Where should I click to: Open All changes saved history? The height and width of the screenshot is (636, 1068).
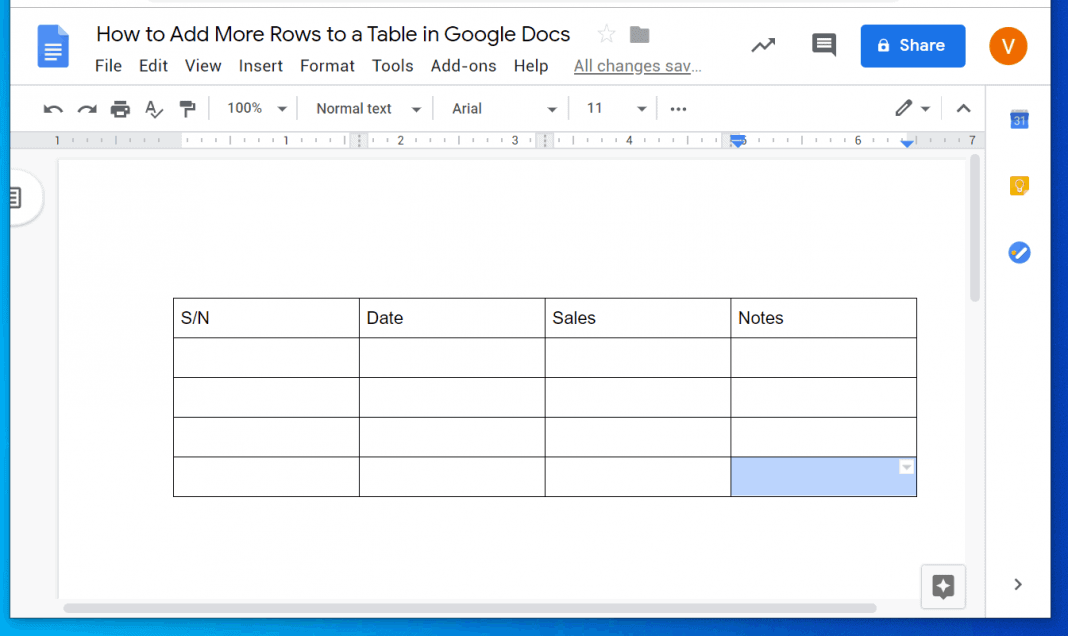(637, 66)
